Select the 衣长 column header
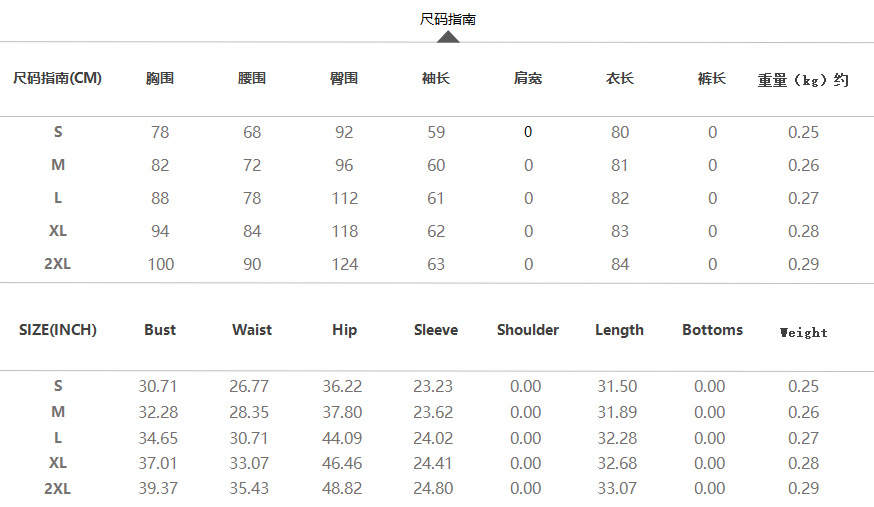Screen dimensions: 874x507 [x=620, y=78]
